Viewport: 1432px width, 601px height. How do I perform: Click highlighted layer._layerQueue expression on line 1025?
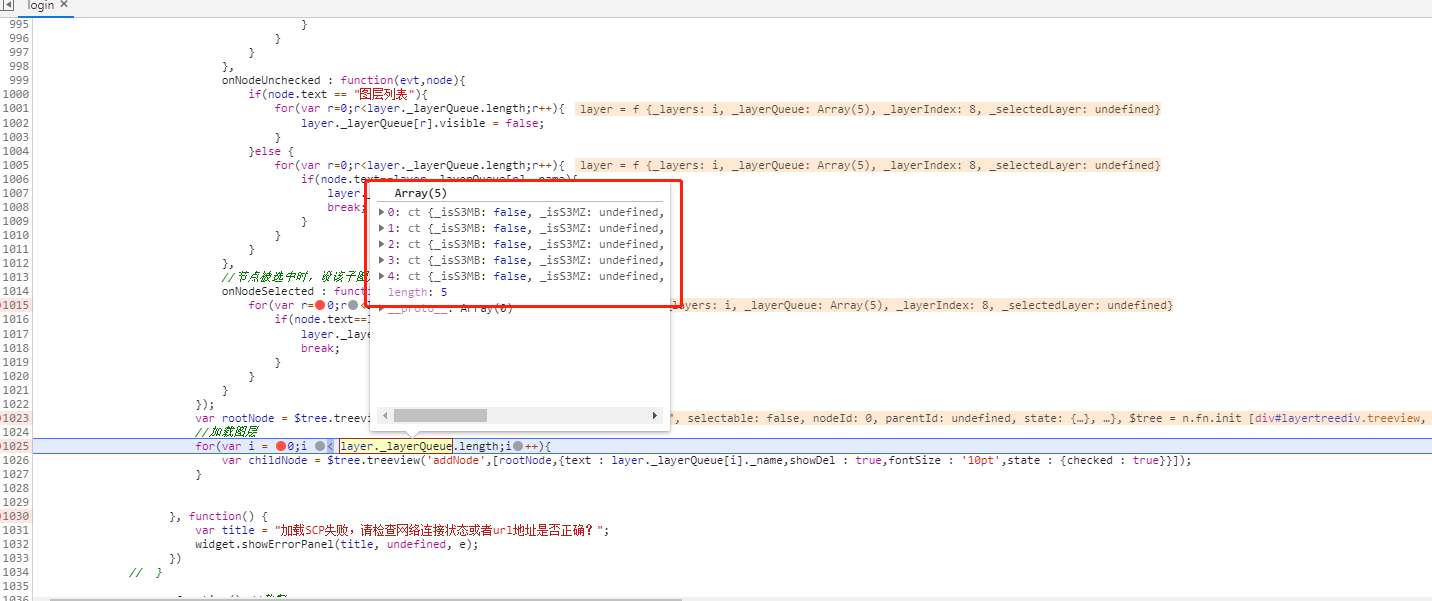coord(396,446)
